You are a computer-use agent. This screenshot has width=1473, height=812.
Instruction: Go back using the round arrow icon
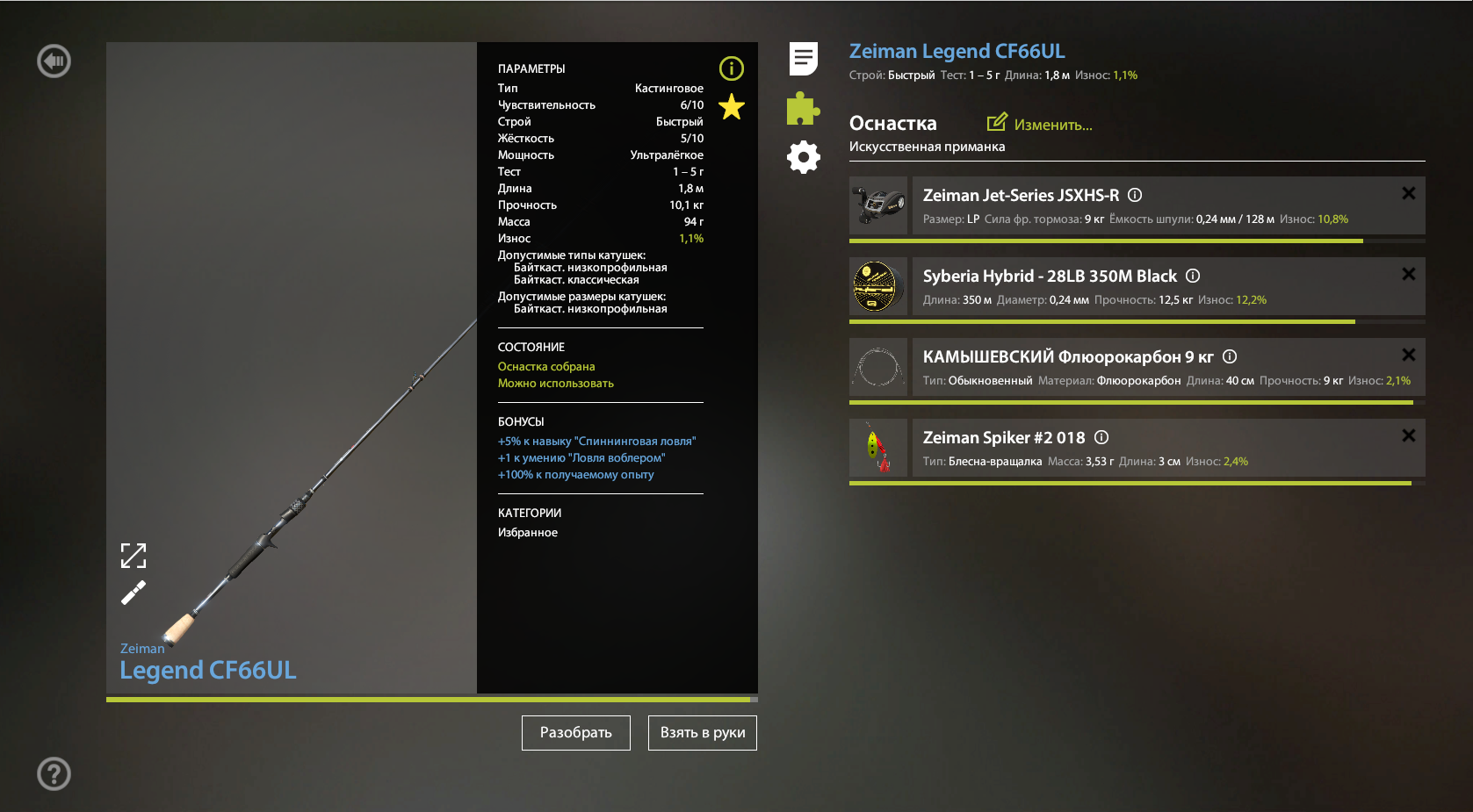click(x=54, y=61)
